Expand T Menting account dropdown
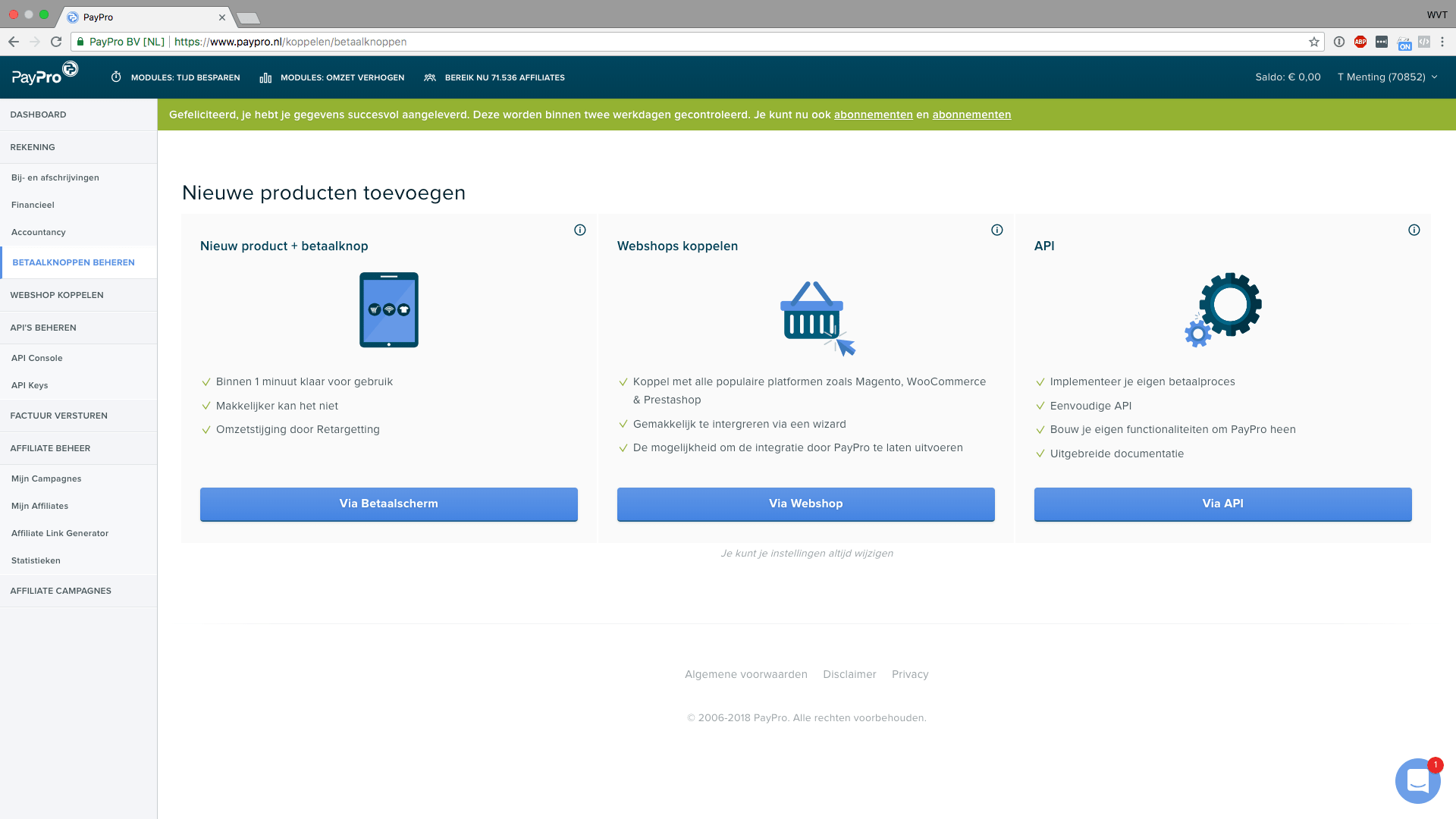The height and width of the screenshot is (819, 1456). point(1387,77)
